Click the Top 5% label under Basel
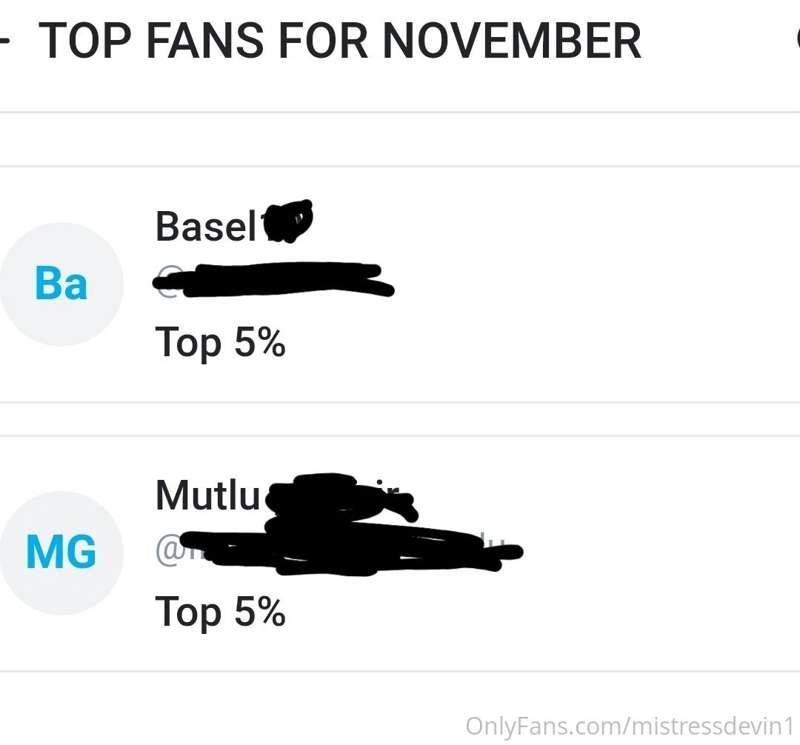800x745 pixels. tap(220, 343)
